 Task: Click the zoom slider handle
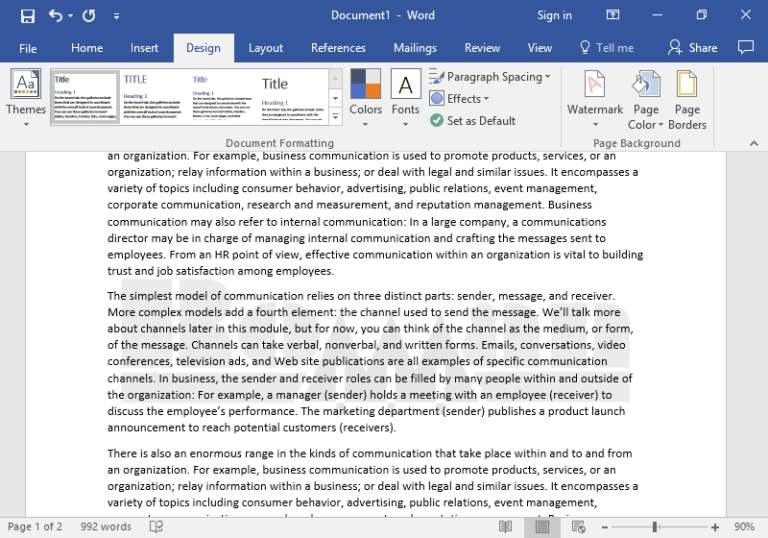(x=654, y=527)
